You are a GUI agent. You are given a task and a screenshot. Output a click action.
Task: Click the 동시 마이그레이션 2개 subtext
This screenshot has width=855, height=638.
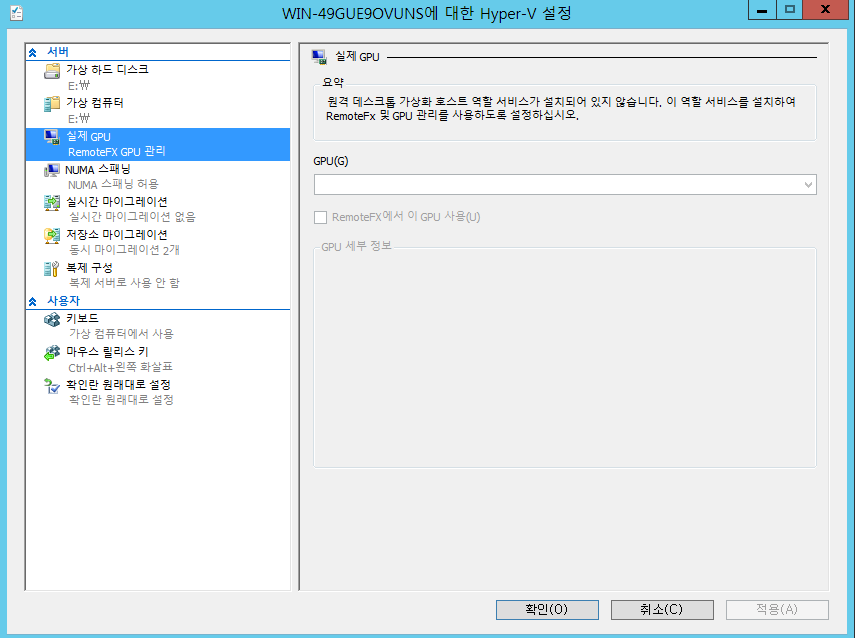click(124, 250)
